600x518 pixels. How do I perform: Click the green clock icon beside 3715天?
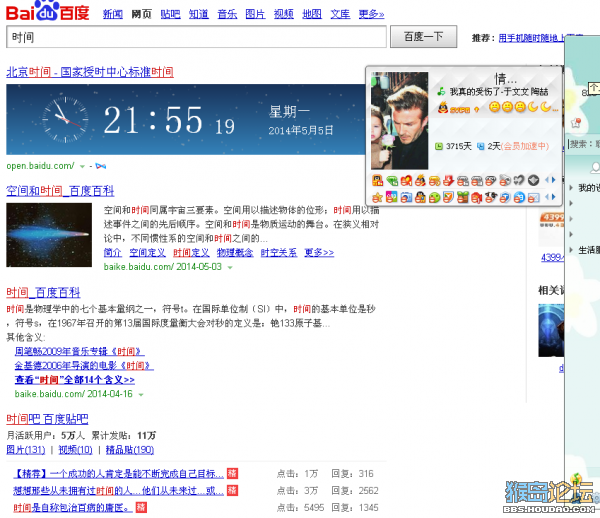click(x=439, y=146)
